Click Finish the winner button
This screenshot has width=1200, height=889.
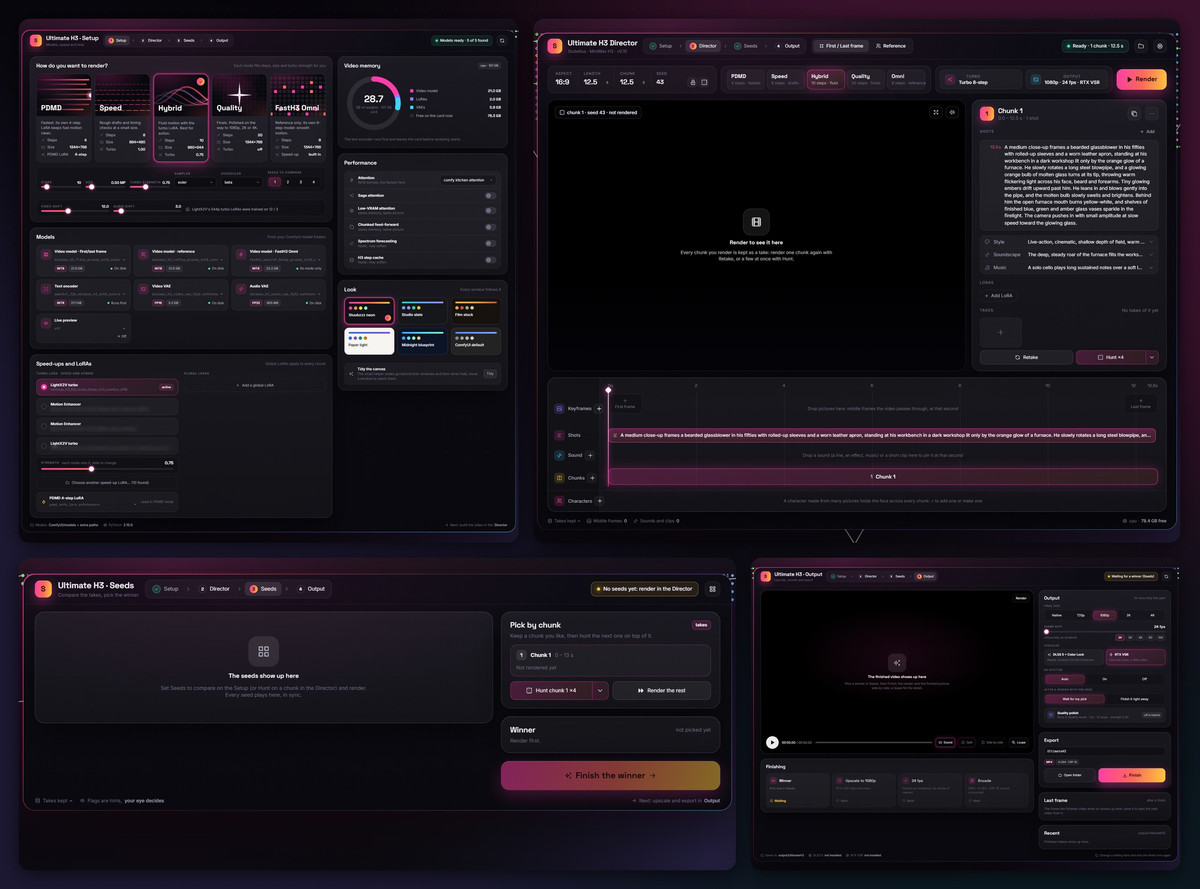[610, 775]
